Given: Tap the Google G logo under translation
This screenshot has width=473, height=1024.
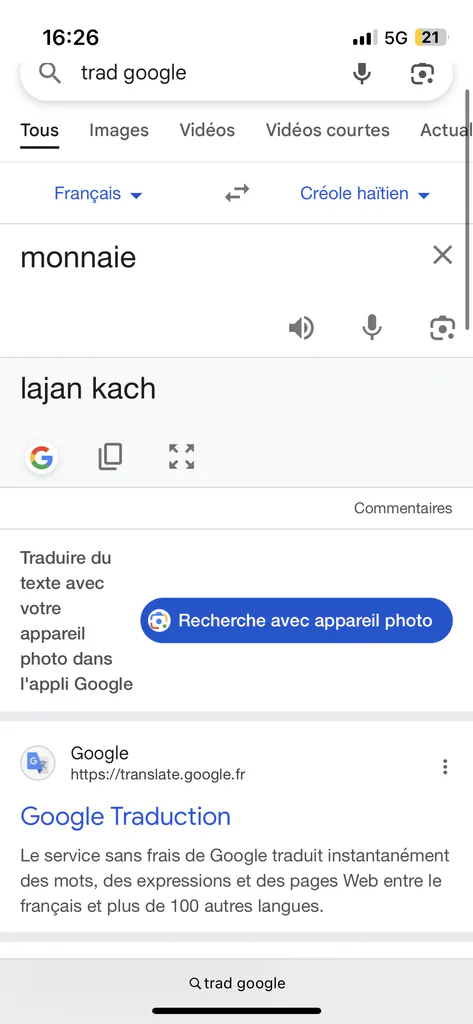Looking at the screenshot, I should 42,458.
